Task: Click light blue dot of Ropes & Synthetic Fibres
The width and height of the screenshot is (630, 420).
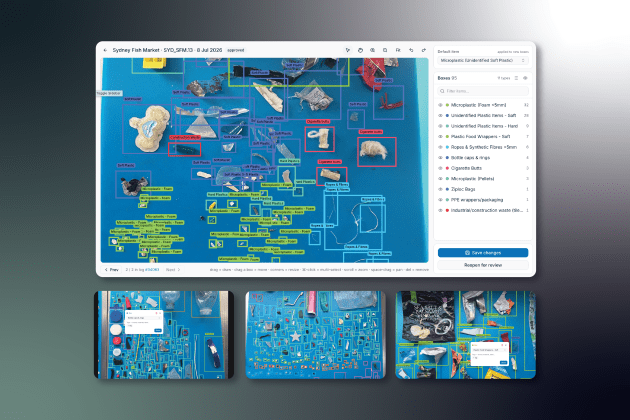Action: tap(447, 147)
